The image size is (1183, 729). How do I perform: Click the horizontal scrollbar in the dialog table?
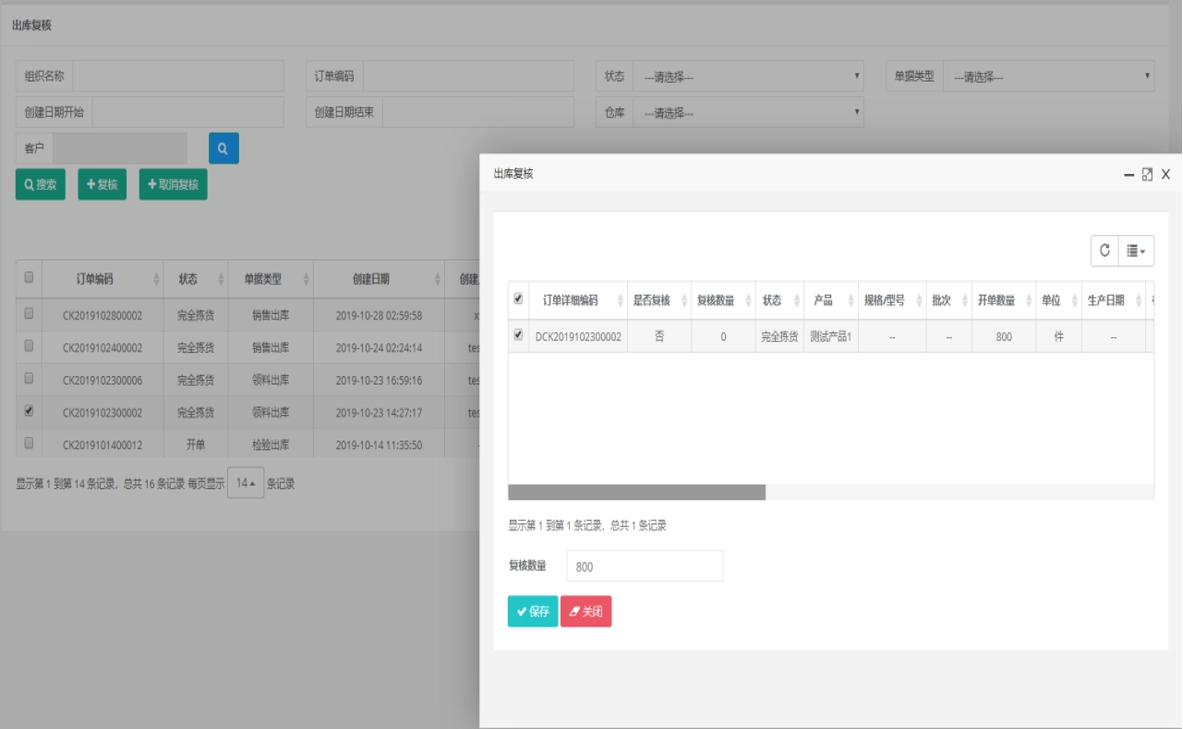(637, 492)
